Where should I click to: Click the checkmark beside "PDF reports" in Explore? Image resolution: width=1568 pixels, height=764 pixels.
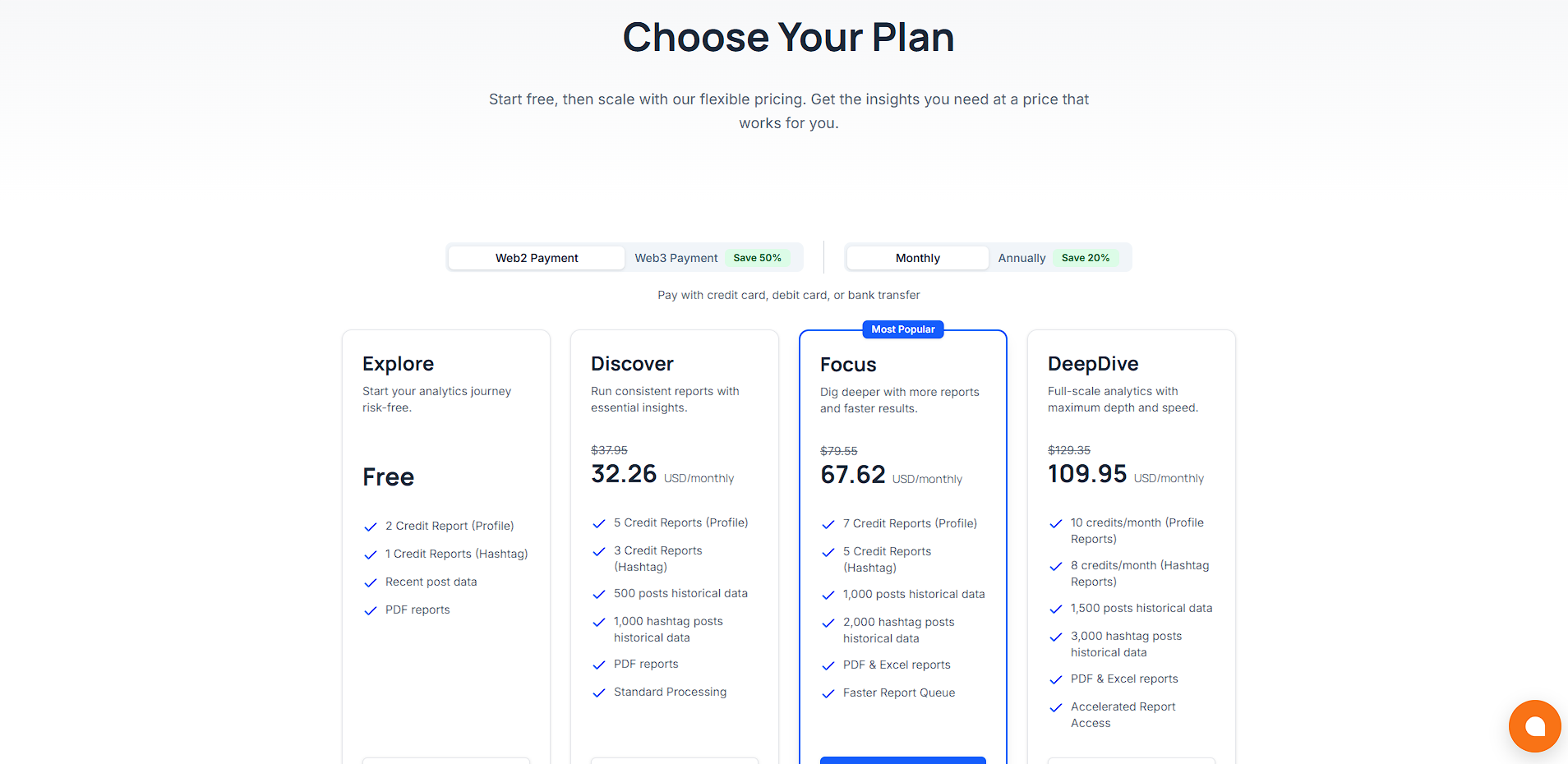pyautogui.click(x=369, y=610)
